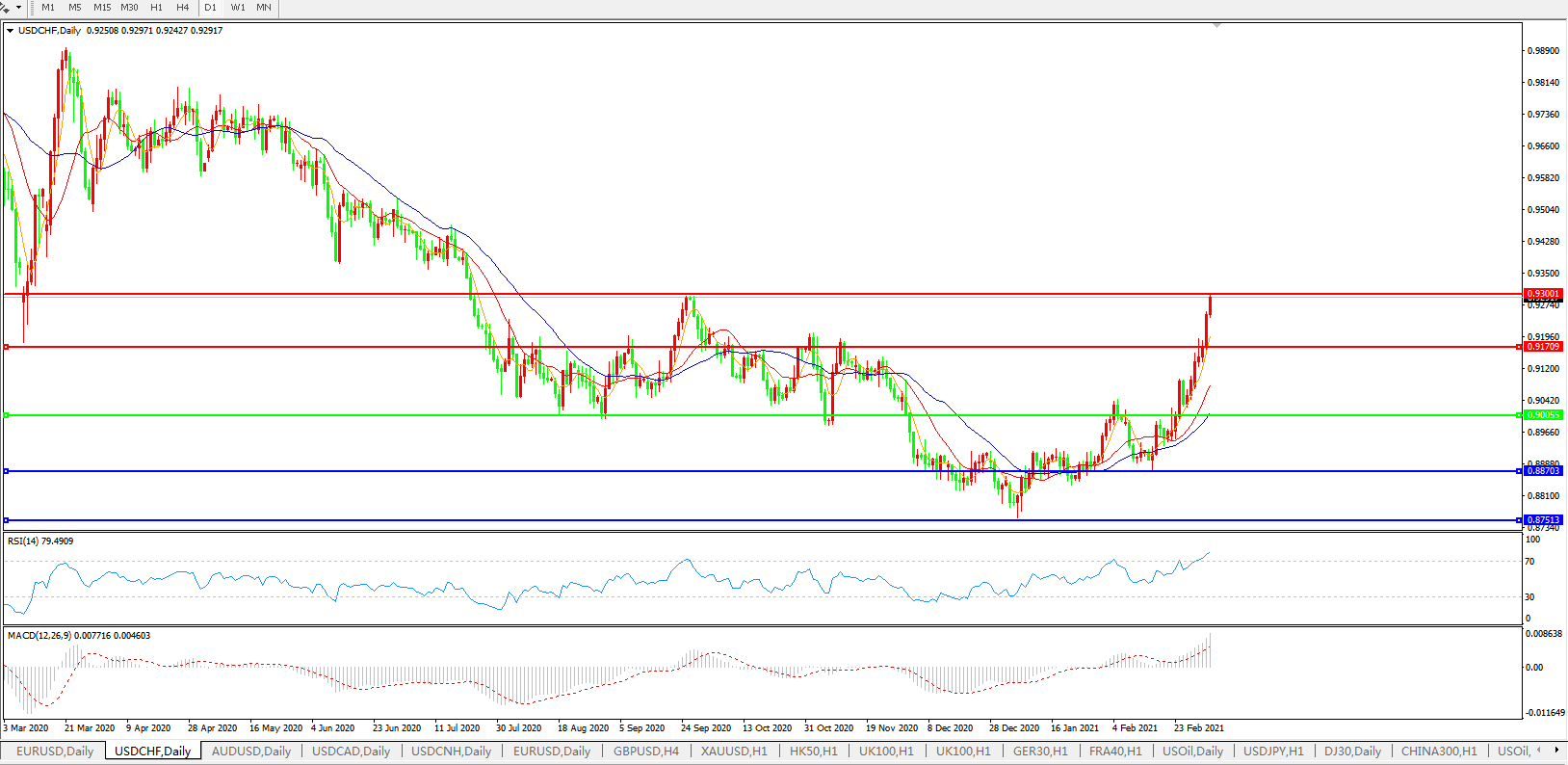Open the XAUUSD,H1 chart tab

coord(734,751)
